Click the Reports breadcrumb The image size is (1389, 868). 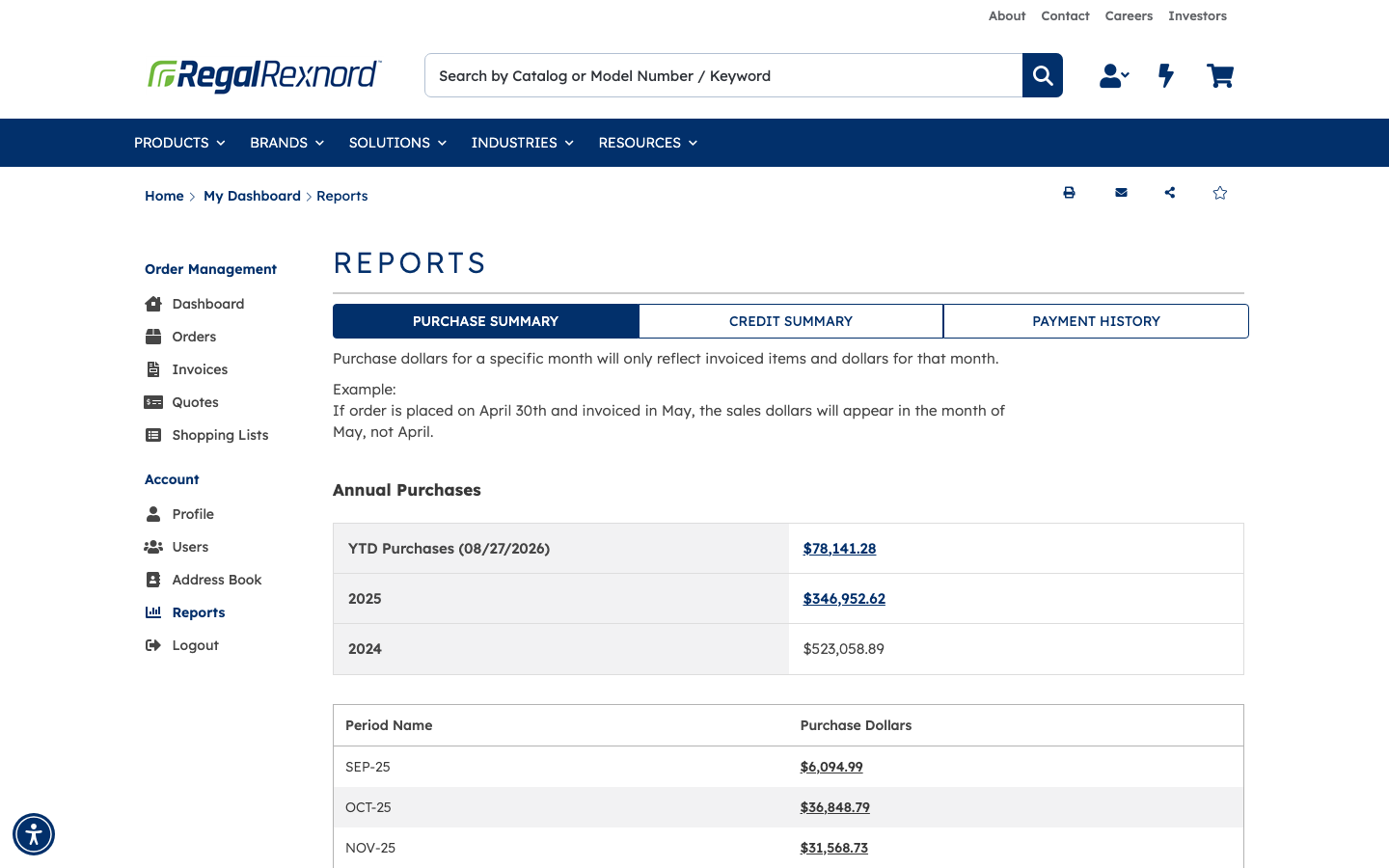341,196
